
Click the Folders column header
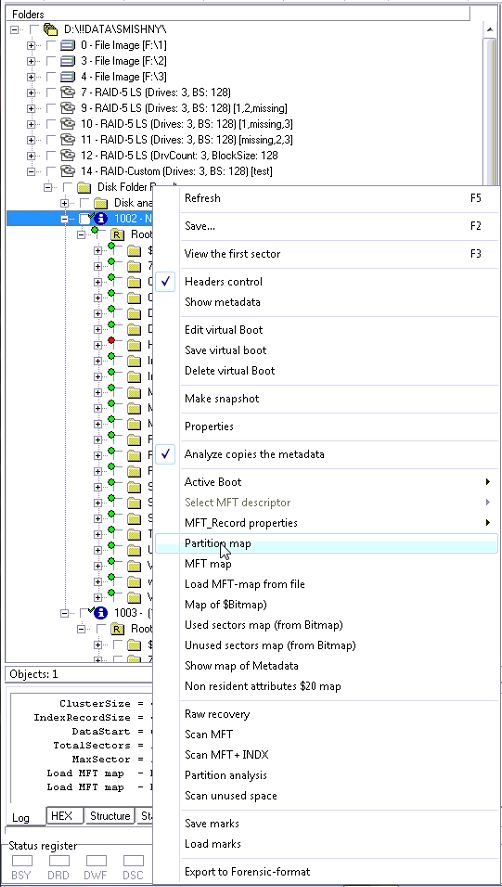click(x=239, y=14)
